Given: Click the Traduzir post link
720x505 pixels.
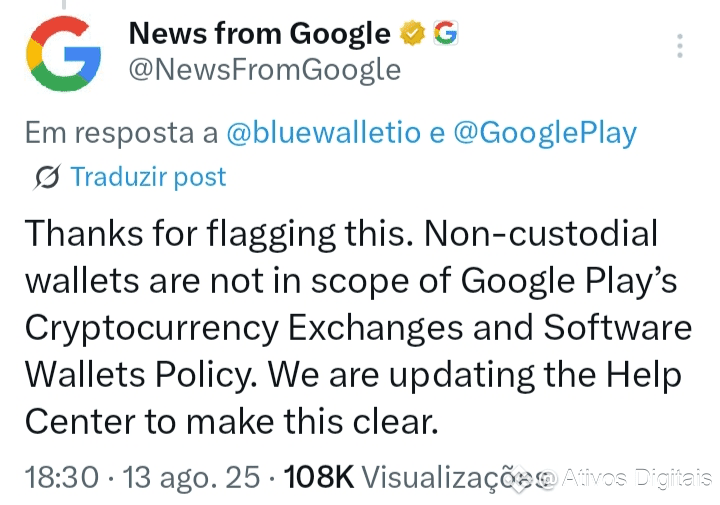Looking at the screenshot, I should click(148, 178).
